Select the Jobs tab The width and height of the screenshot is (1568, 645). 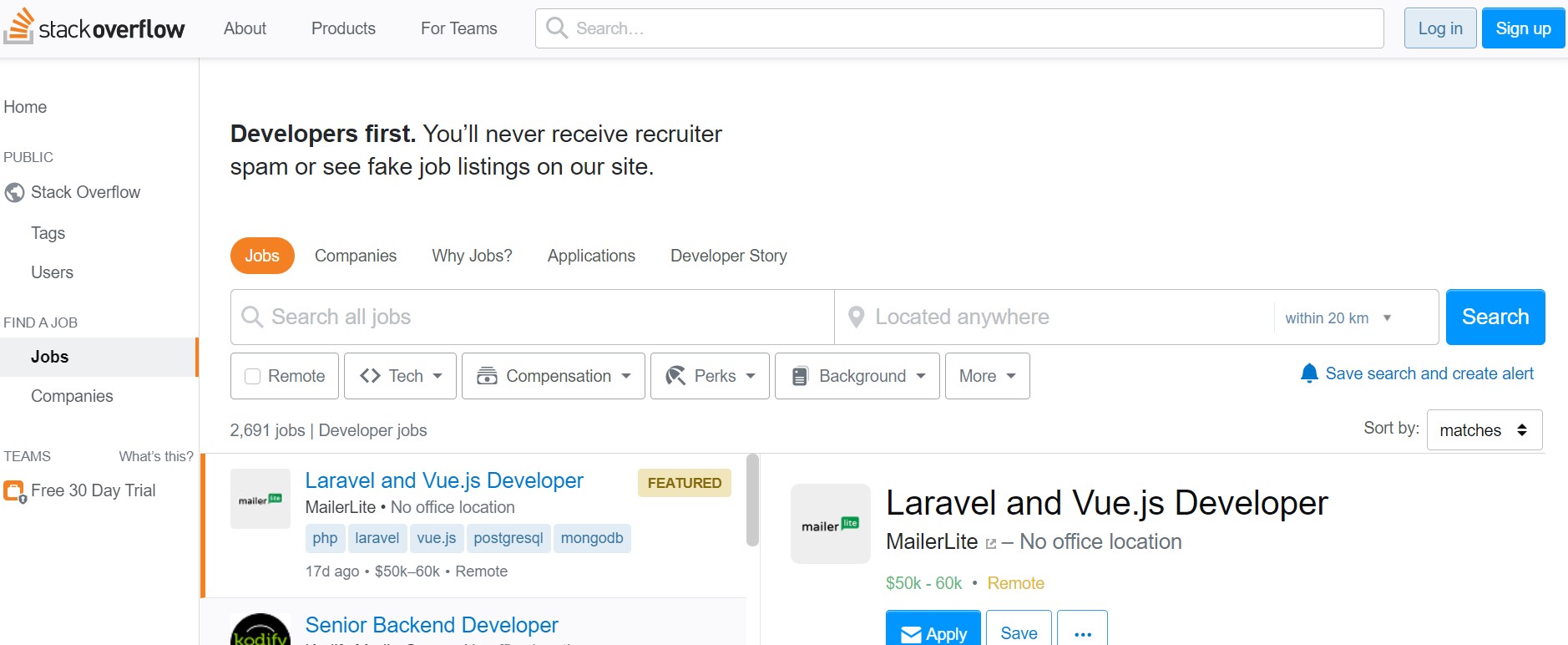pos(262,256)
